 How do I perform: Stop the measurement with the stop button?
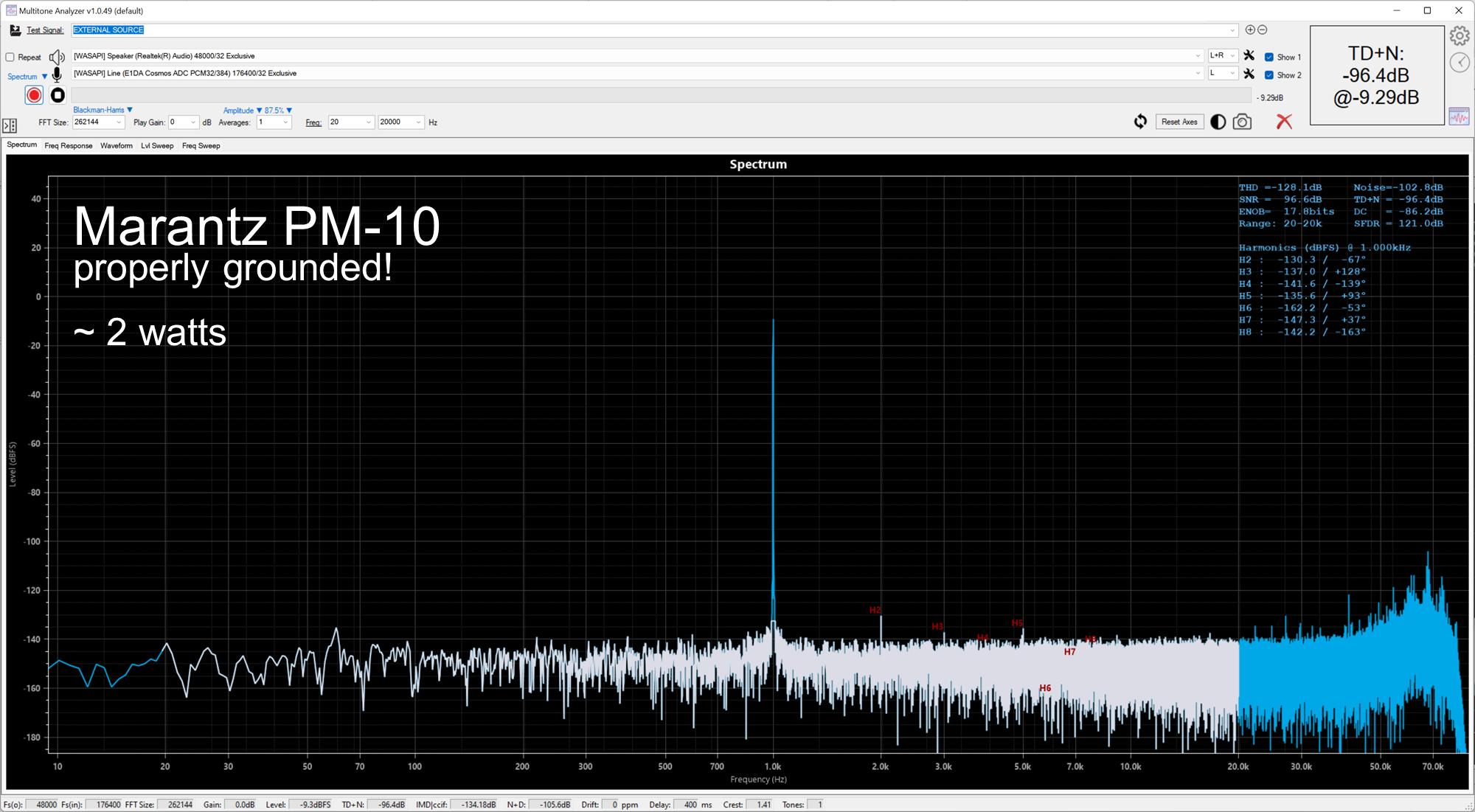58,95
